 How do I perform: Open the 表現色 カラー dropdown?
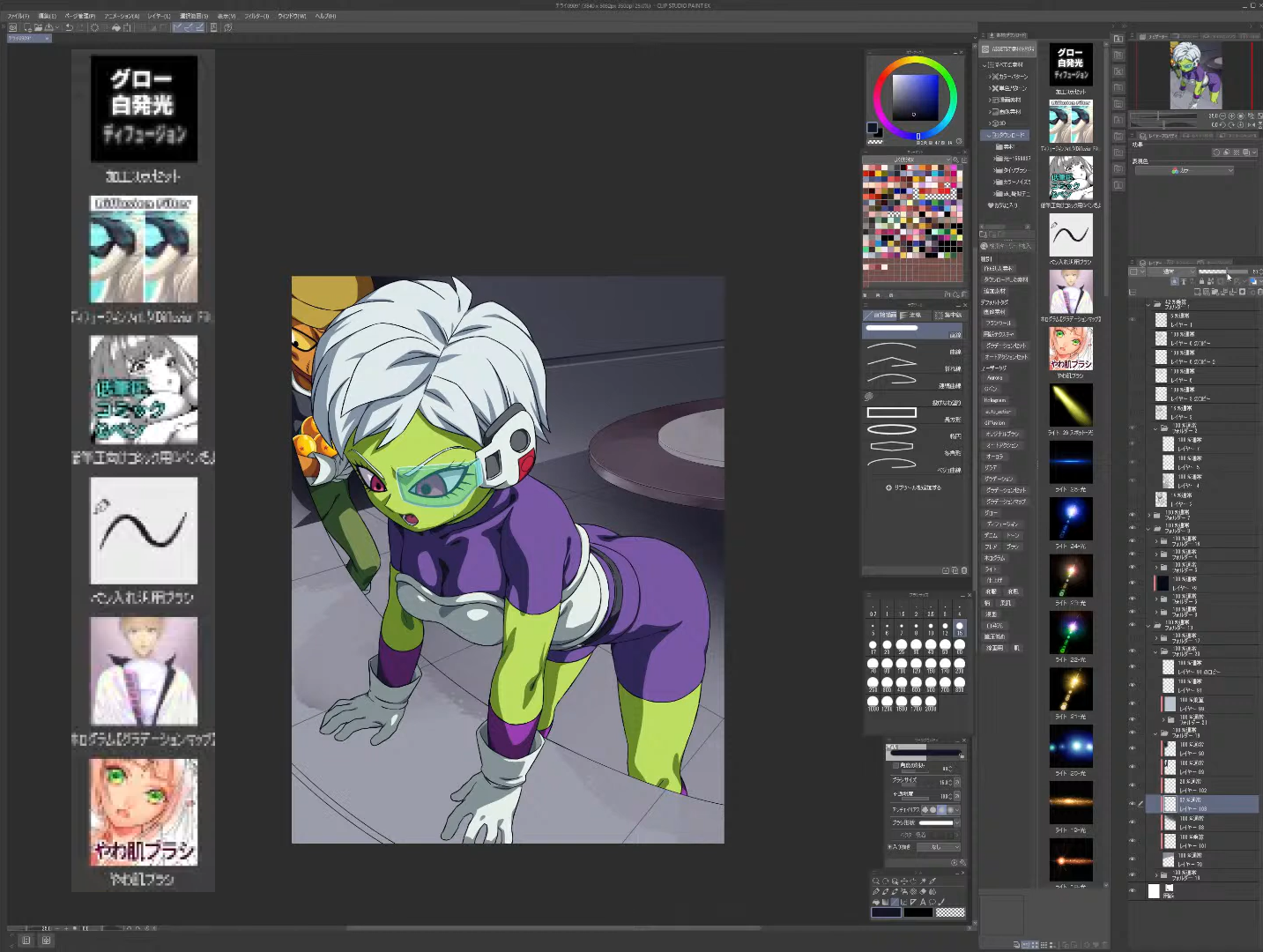pos(1185,170)
